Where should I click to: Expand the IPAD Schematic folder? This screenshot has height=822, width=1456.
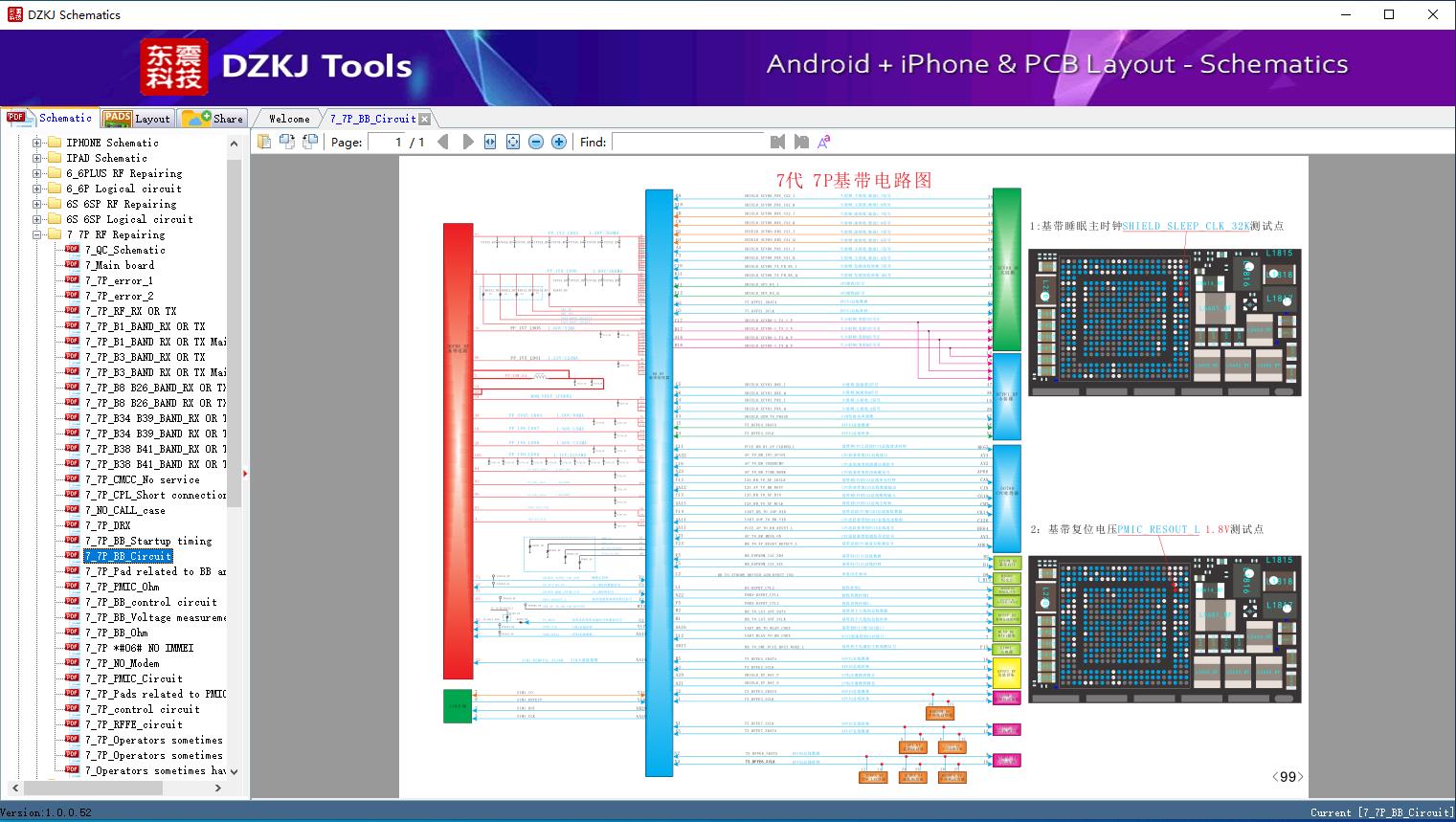click(x=37, y=158)
